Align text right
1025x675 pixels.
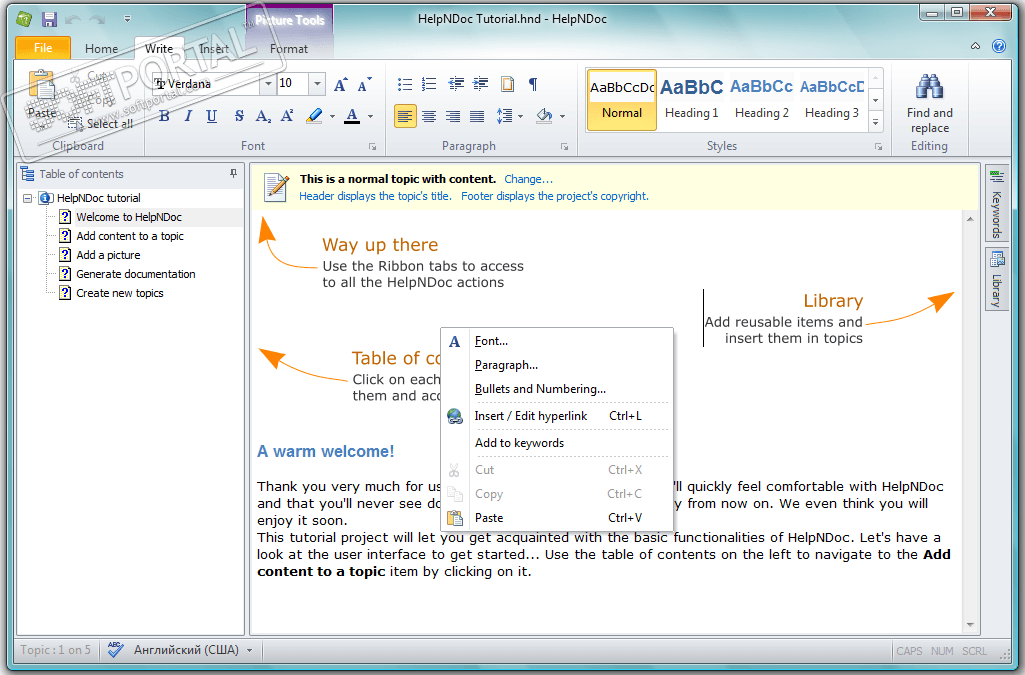[452, 116]
